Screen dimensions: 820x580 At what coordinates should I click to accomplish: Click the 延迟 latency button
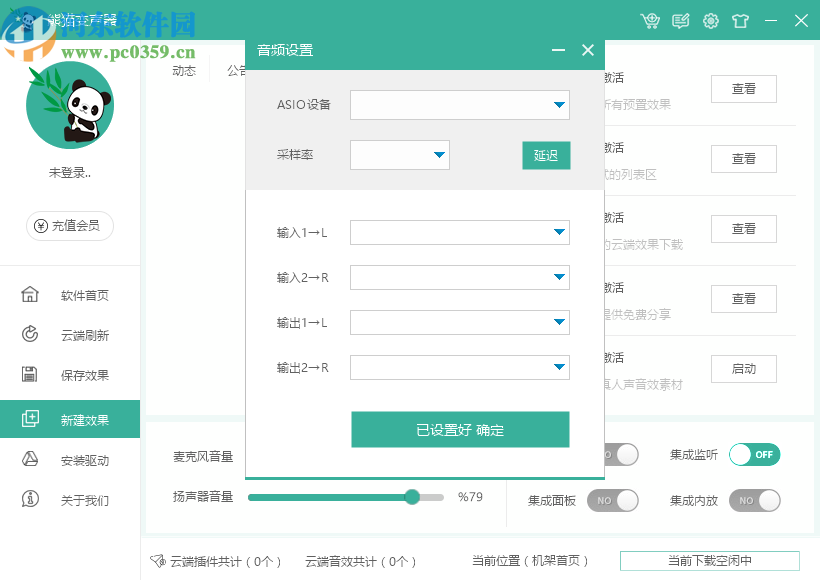tap(545, 155)
